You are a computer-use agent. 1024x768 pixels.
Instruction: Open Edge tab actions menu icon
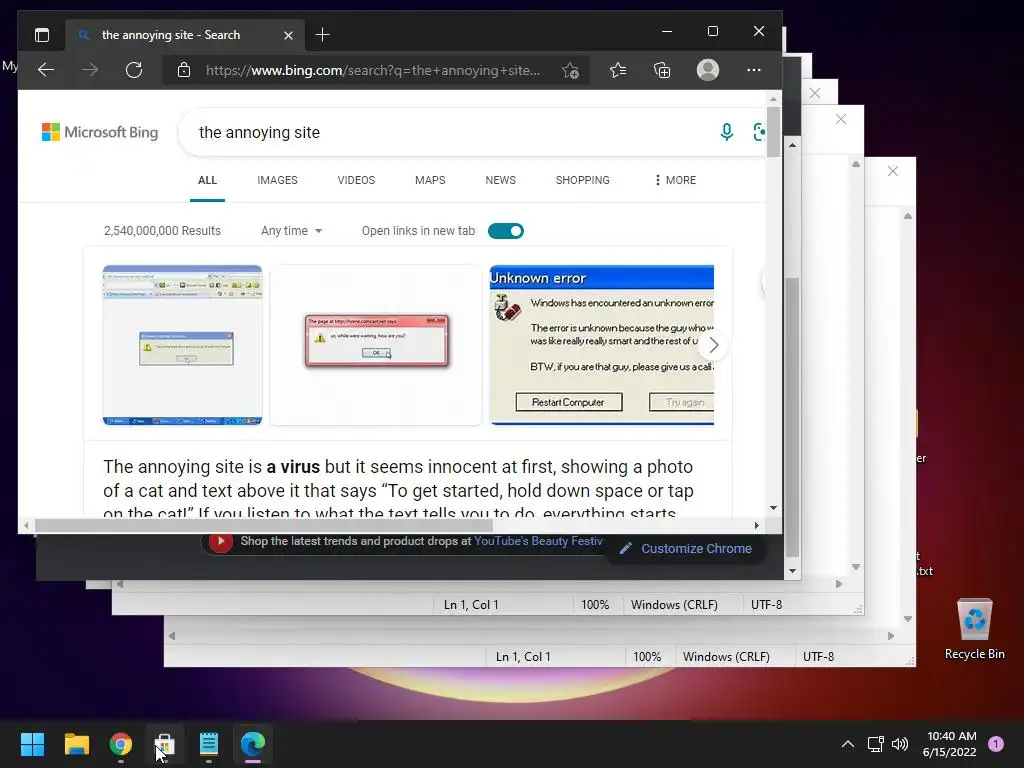[x=42, y=35]
